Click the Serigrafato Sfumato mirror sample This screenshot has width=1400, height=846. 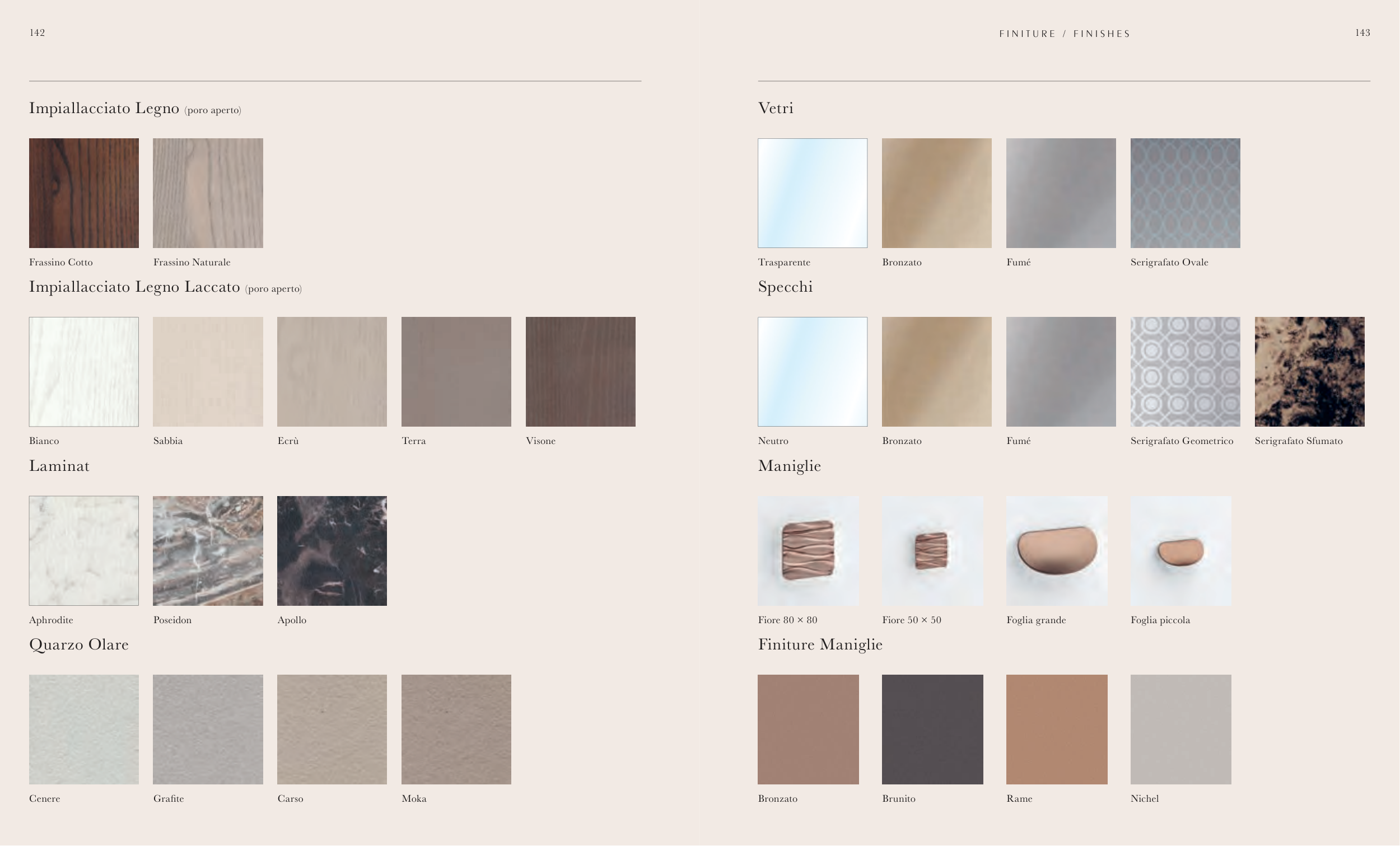(x=1309, y=372)
